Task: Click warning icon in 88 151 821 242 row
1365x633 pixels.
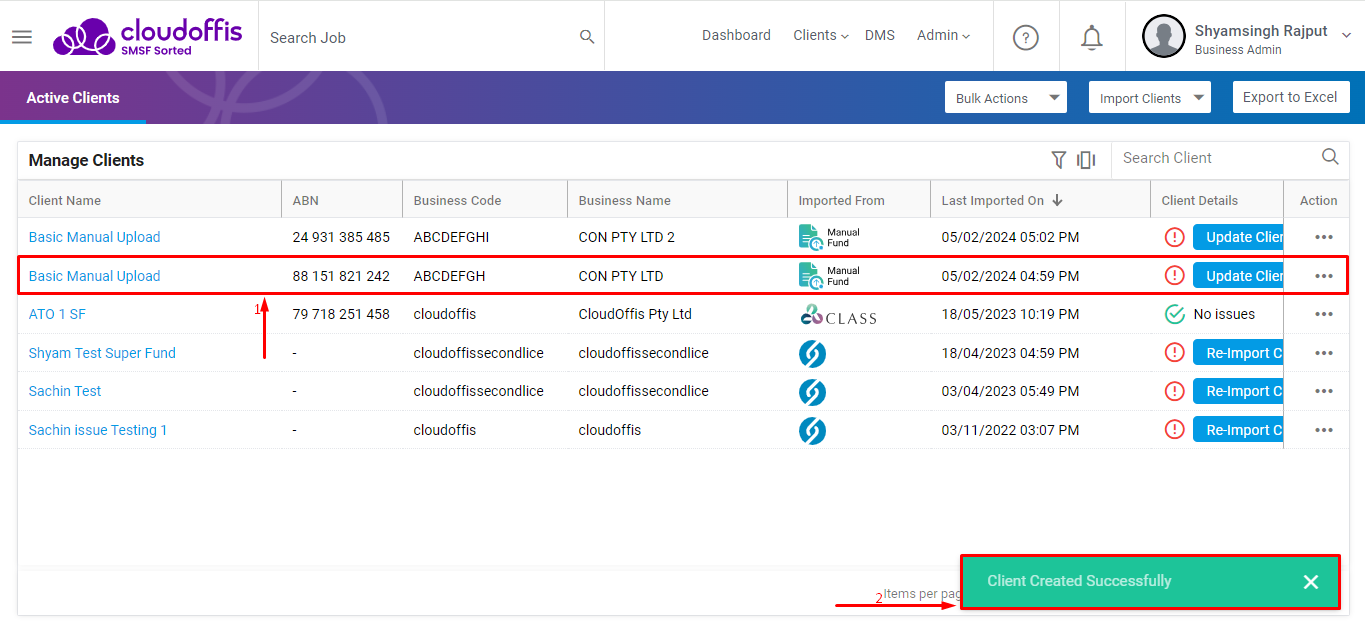Action: [x=1175, y=276]
